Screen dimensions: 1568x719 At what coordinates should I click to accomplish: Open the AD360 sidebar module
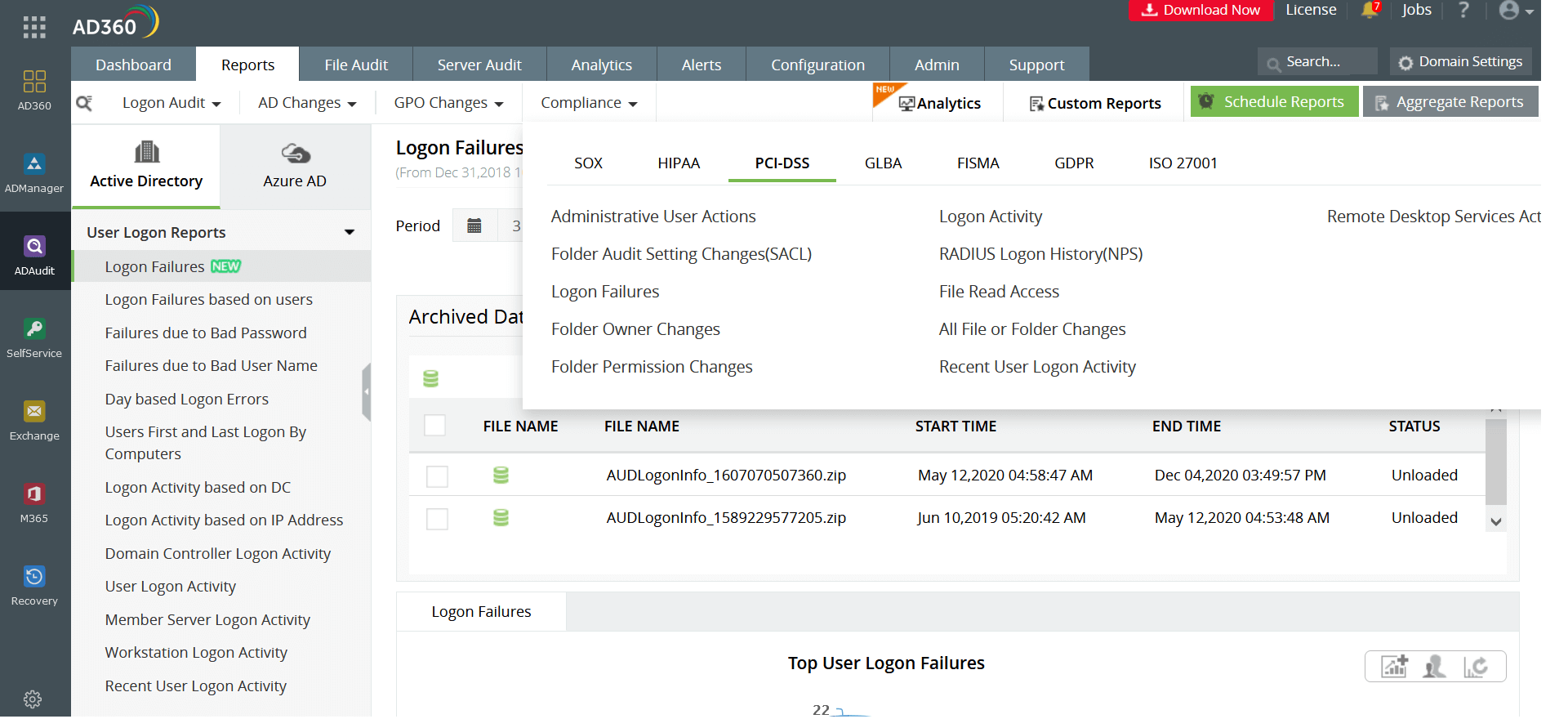click(x=34, y=90)
